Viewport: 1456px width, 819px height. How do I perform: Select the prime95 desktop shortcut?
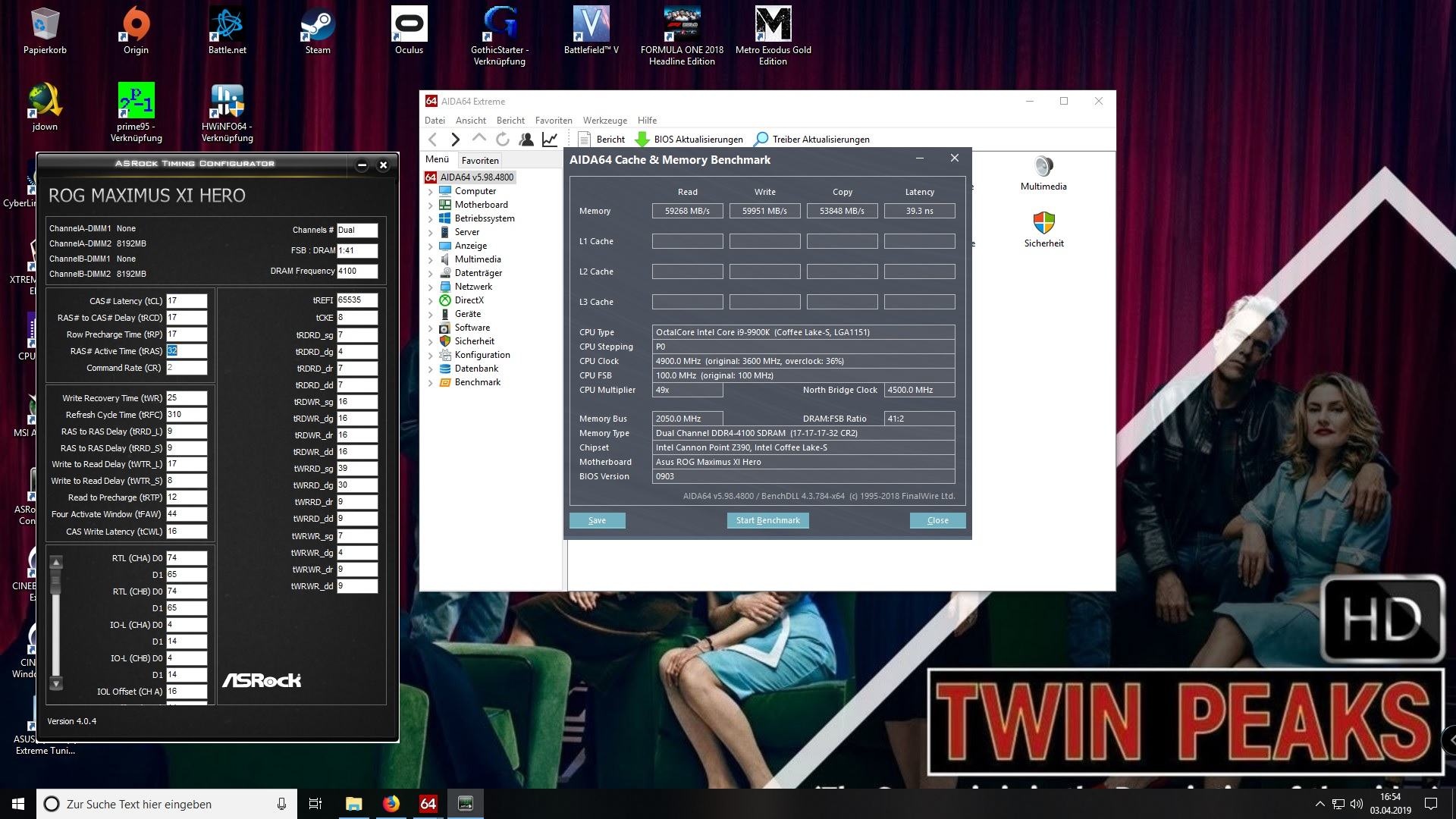pyautogui.click(x=136, y=112)
